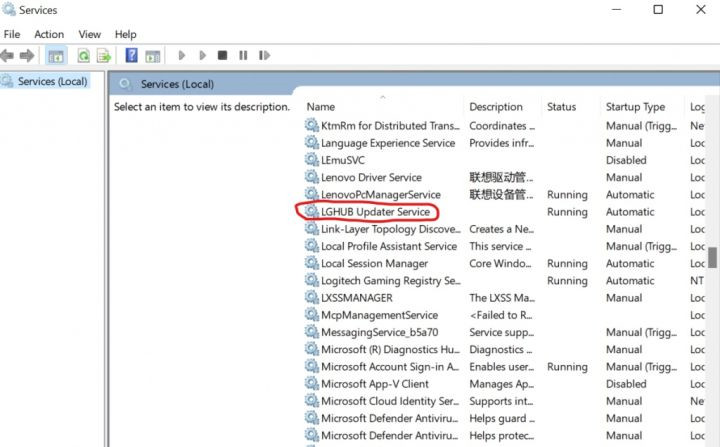720x447 pixels.
Task: Open Help via the blue question mark icon
Action: coord(131,56)
